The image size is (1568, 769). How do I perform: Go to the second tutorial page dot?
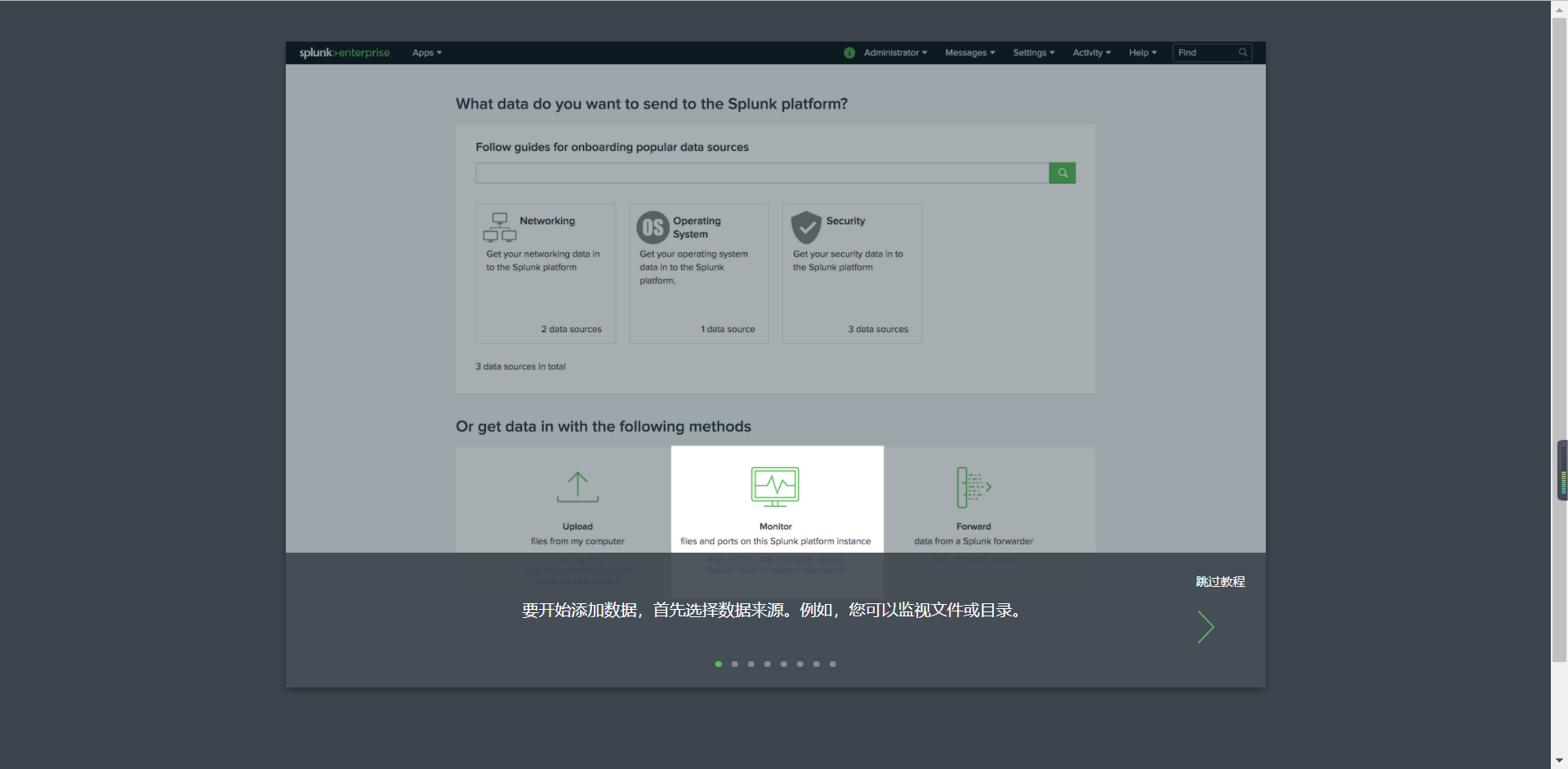pyautogui.click(x=735, y=665)
